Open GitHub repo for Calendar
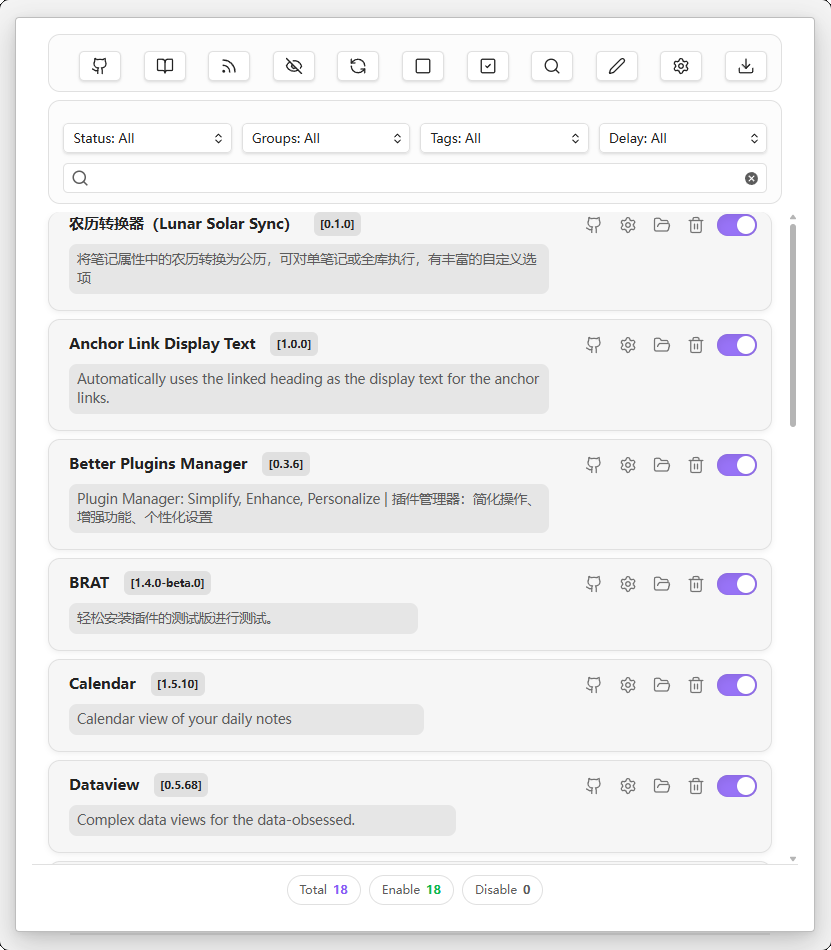This screenshot has height=950, width=831. 594,685
